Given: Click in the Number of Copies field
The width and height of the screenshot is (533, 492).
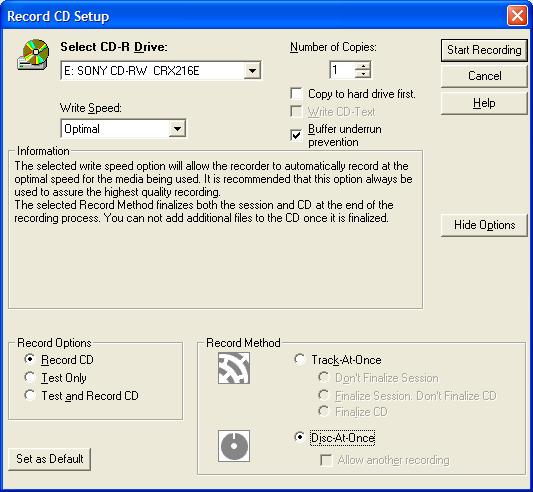Looking at the screenshot, I should (343, 70).
